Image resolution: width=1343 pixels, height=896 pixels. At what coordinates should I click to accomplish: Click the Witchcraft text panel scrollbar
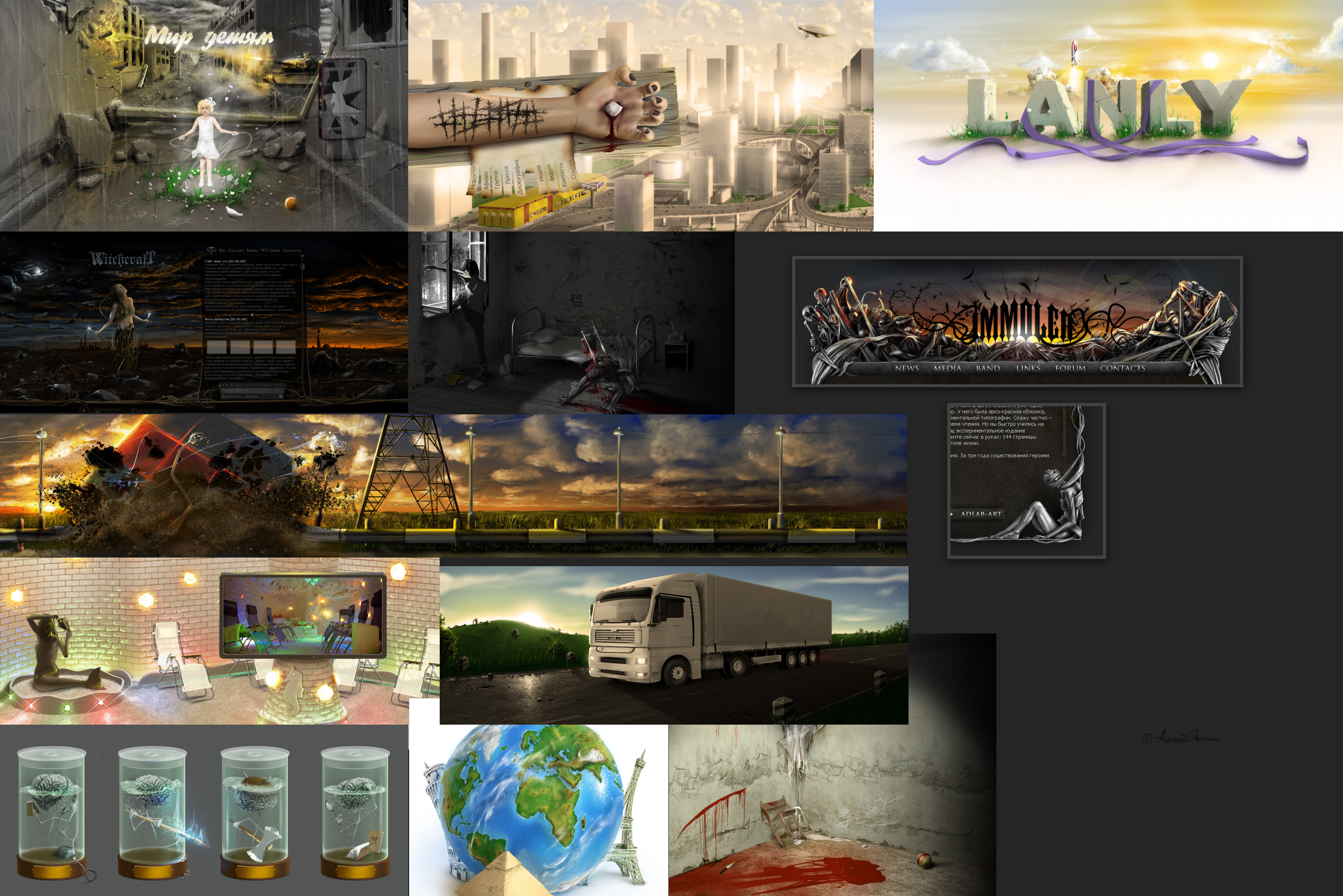click(x=302, y=267)
